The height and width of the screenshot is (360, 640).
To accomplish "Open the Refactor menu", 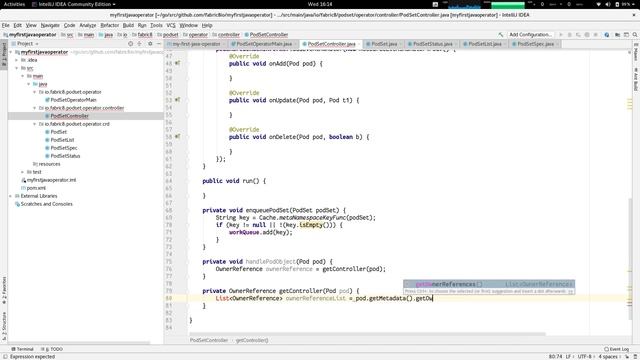I will pos(109,25).
